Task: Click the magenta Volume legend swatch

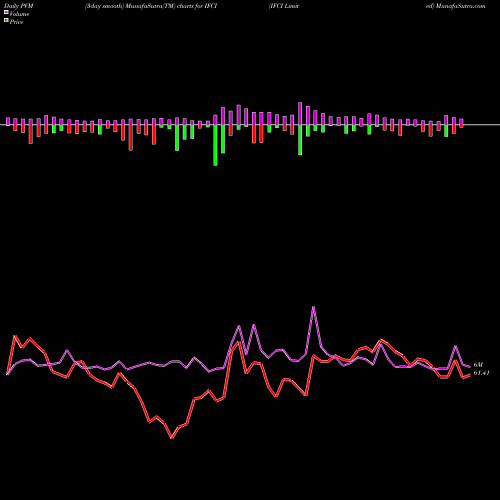Action: click(x=6, y=13)
